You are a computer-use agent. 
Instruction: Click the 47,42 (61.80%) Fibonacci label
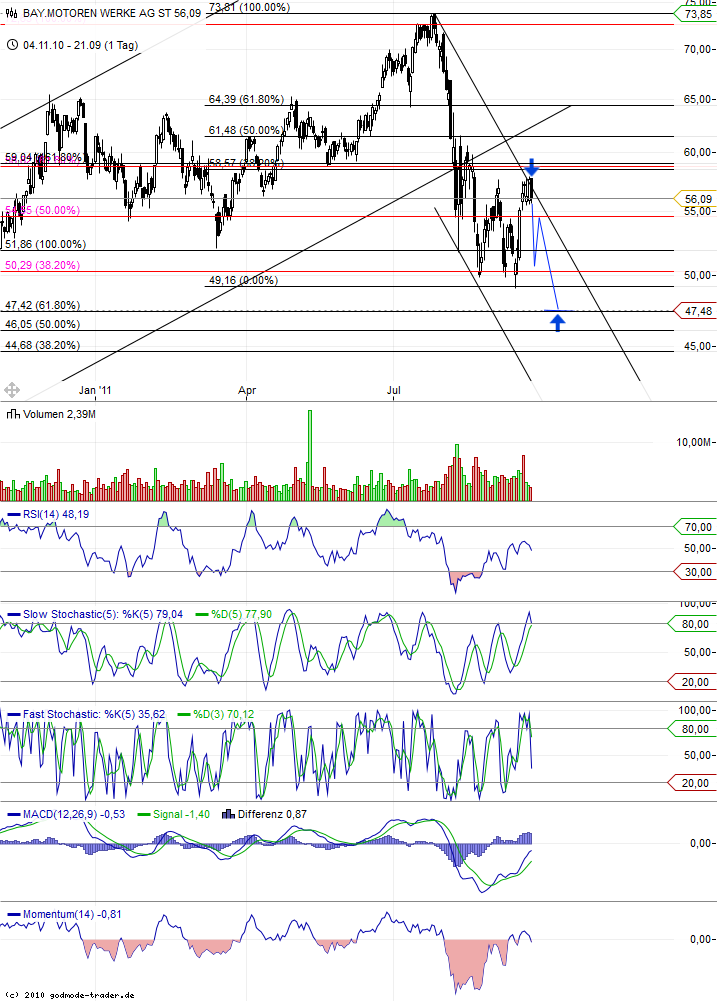pyautogui.click(x=42, y=305)
